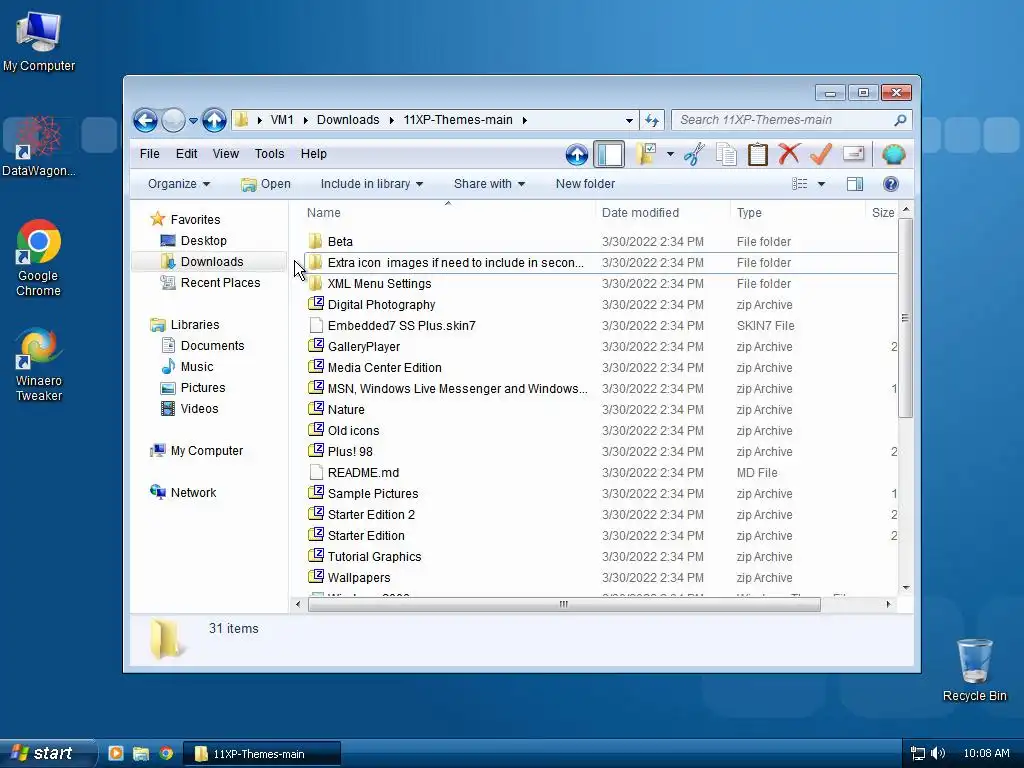Expand the arrow after 11XP-Themes-main breadcrumb
The width and height of the screenshot is (1024, 768).
tap(524, 120)
